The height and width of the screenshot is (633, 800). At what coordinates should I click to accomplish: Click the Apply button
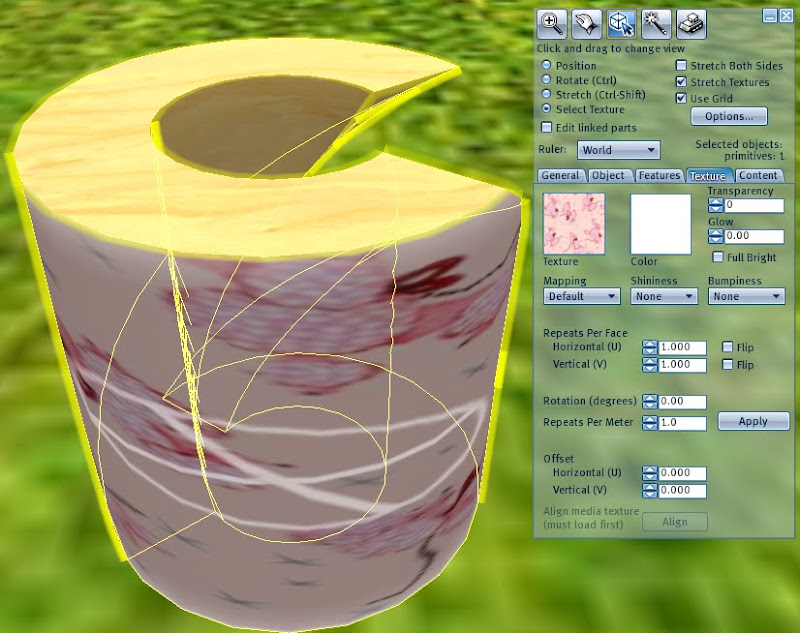tap(753, 421)
